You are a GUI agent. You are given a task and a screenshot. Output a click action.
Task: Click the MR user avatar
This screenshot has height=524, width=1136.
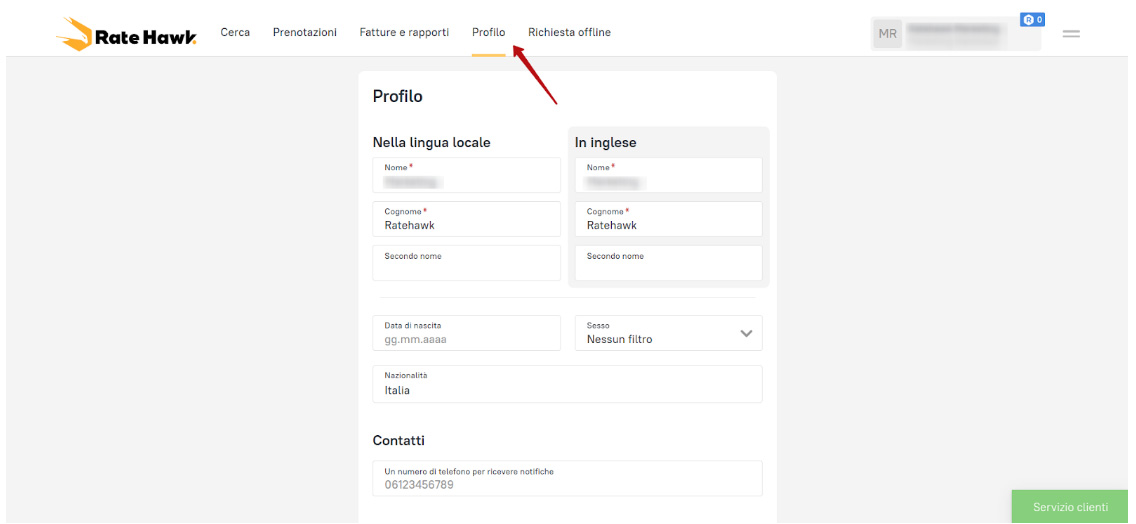coord(887,34)
